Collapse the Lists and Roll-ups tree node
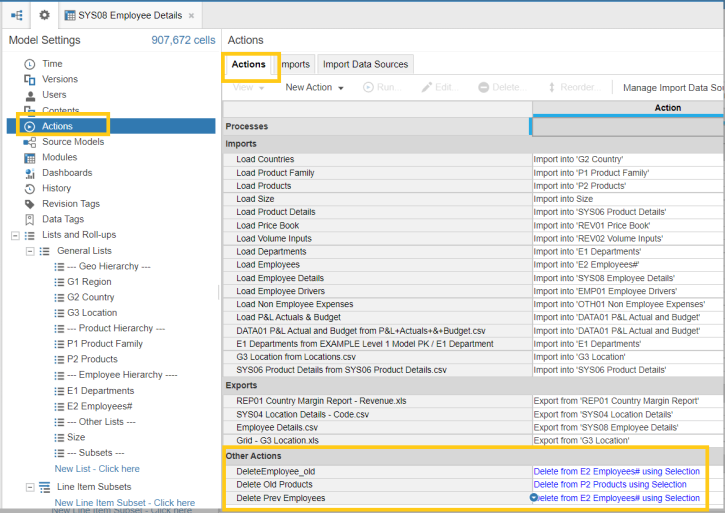 point(15,236)
